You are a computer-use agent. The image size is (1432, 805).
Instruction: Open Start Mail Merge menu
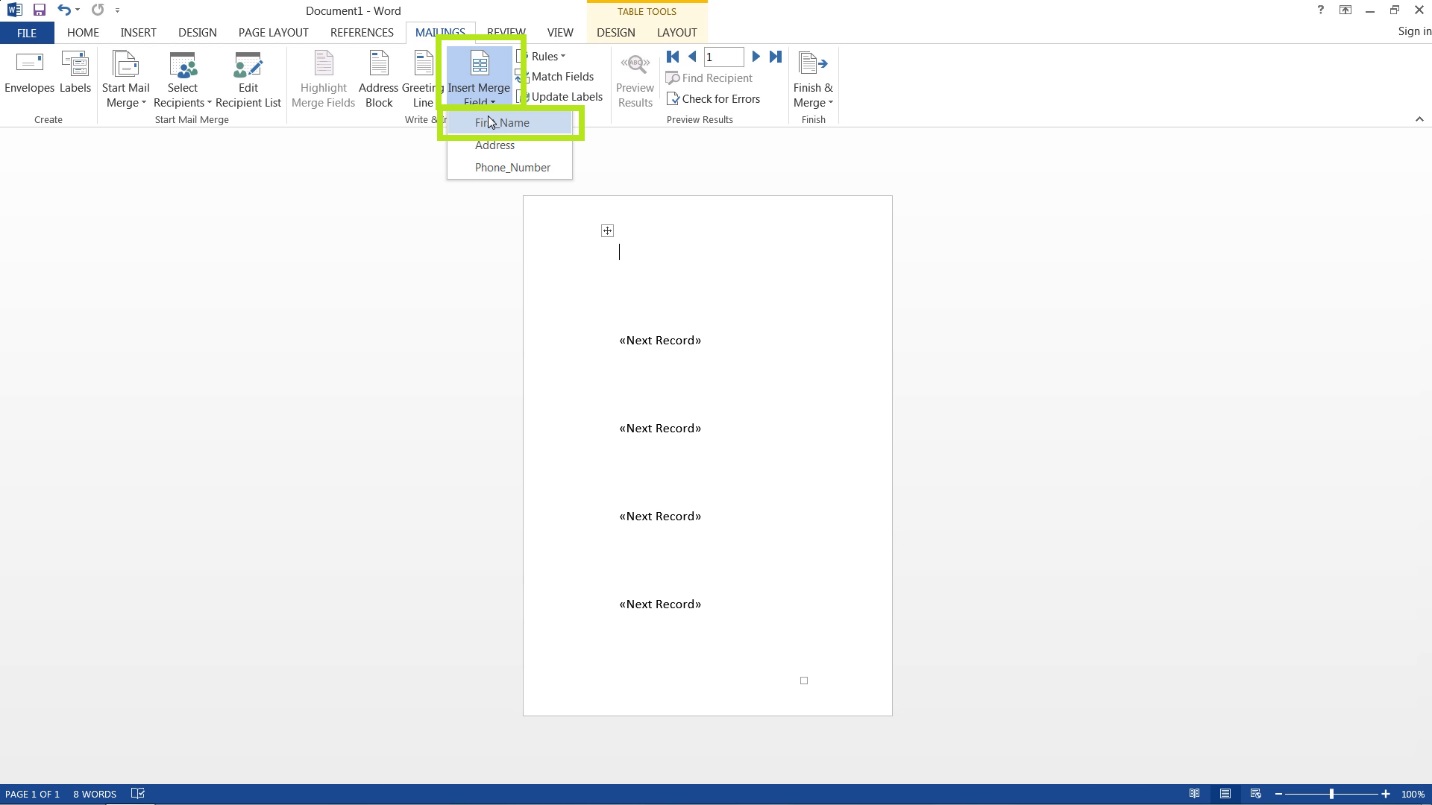pyautogui.click(x=125, y=80)
